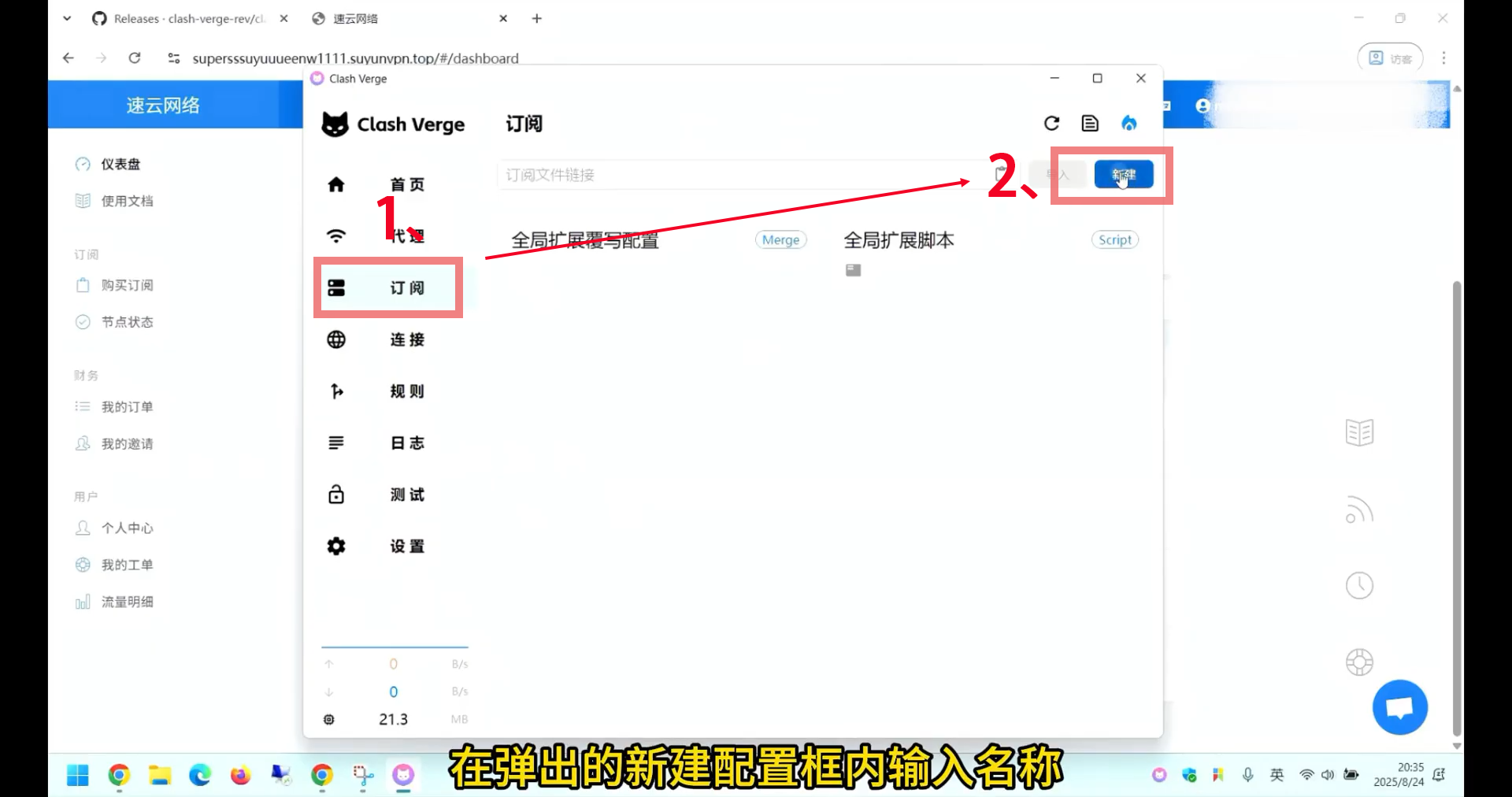Screen dimensions: 1512x797
Task: Click the lifebuoy support icon on webpage
Action: coord(1359,662)
